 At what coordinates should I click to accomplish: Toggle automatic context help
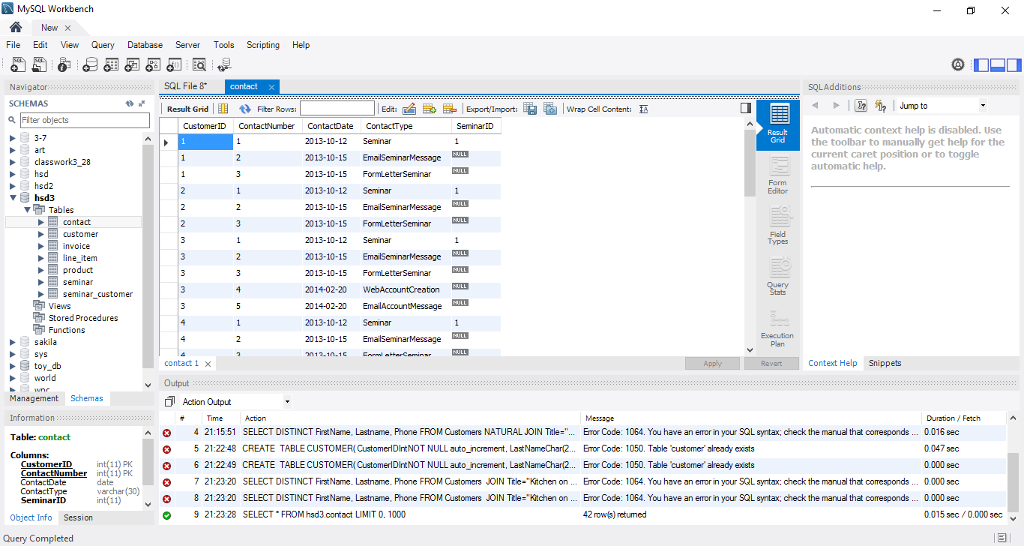click(880, 105)
